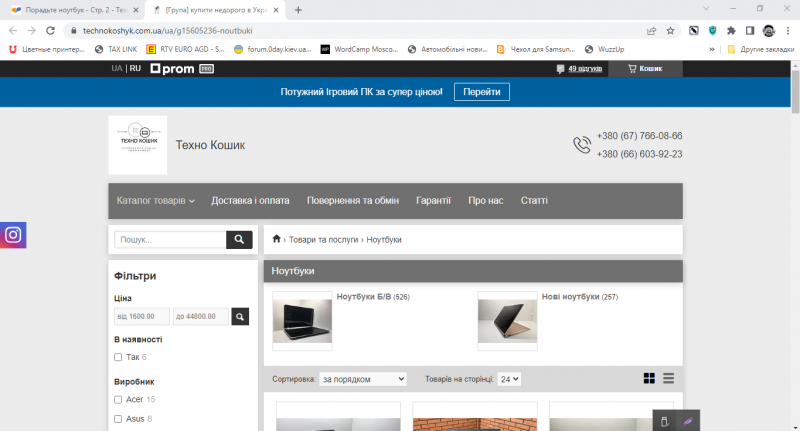Click the share page icon in address bar

(x=652, y=31)
